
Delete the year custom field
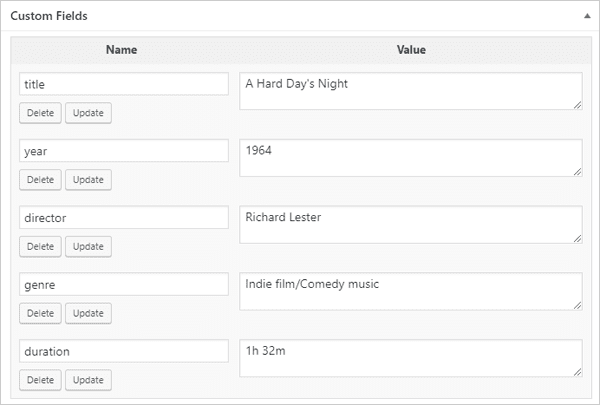(40, 180)
